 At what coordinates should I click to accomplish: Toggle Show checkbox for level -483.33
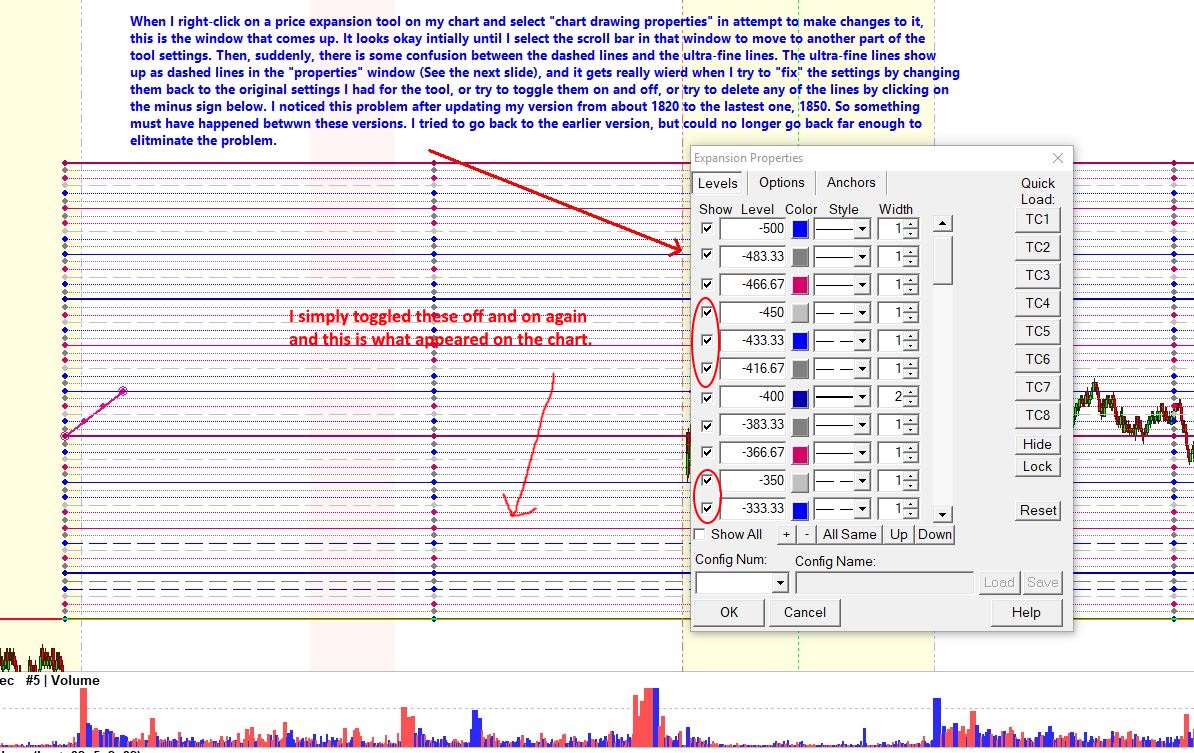point(707,255)
